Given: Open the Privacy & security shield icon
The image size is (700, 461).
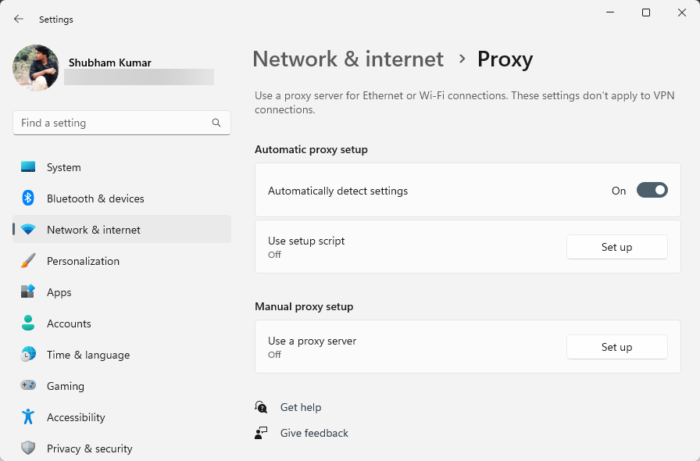Looking at the screenshot, I should (28, 448).
